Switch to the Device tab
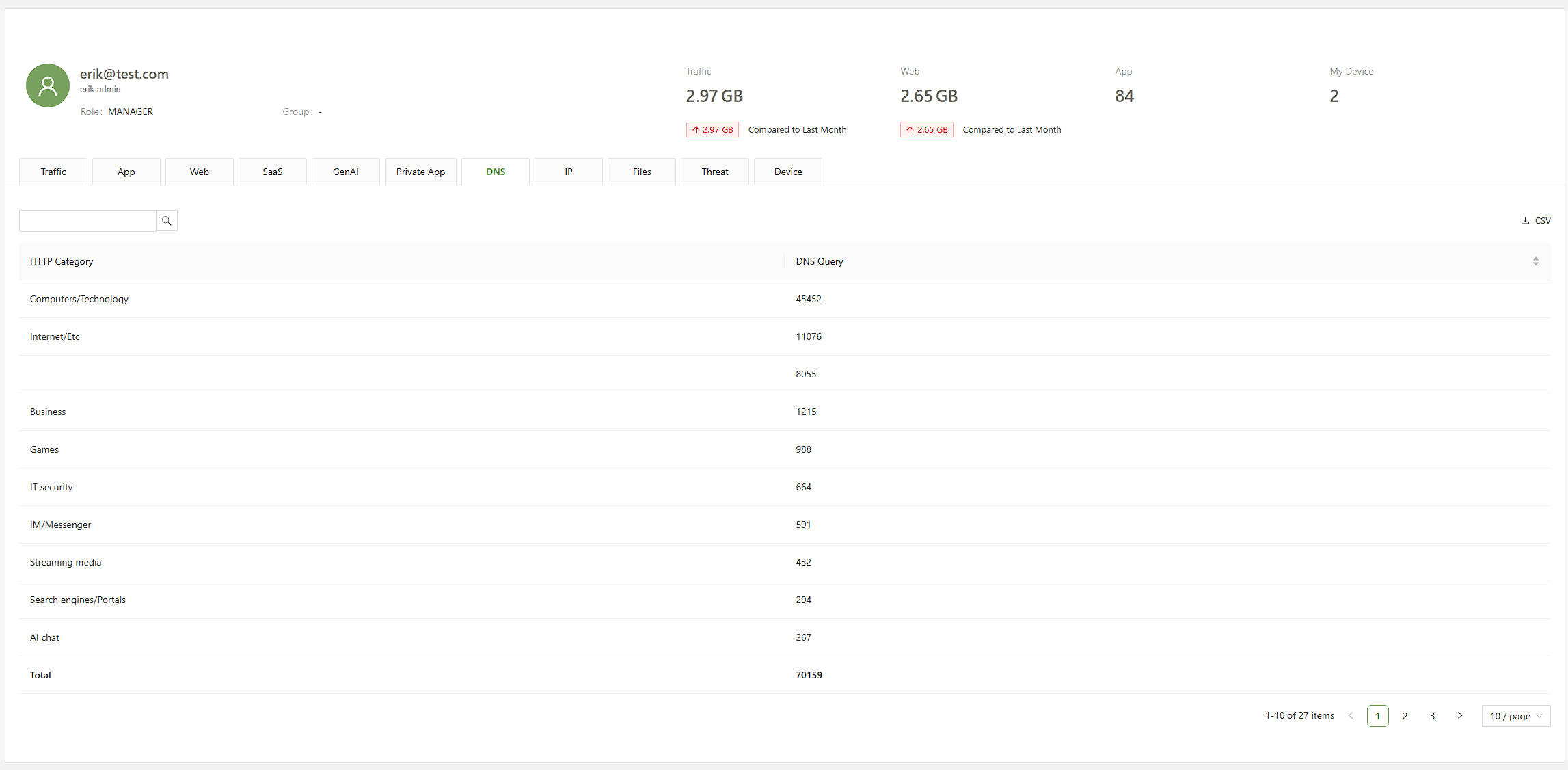This screenshot has width=1568, height=770. [787, 172]
